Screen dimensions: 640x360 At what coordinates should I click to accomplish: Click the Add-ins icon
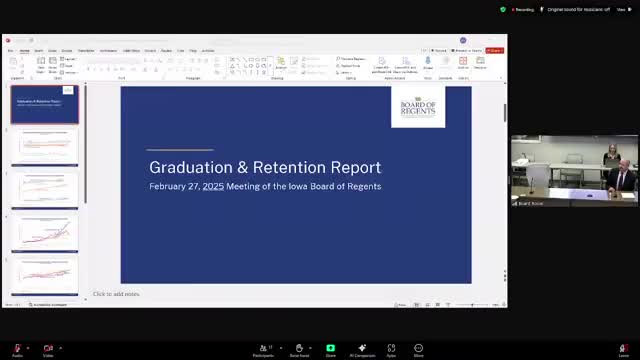(x=463, y=63)
